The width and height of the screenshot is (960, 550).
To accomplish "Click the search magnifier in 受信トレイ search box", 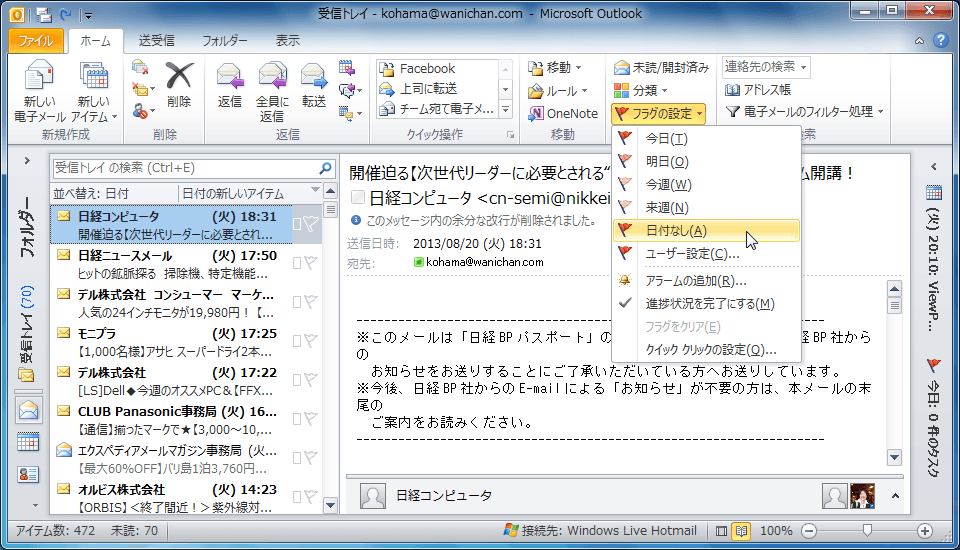I will click(326, 168).
